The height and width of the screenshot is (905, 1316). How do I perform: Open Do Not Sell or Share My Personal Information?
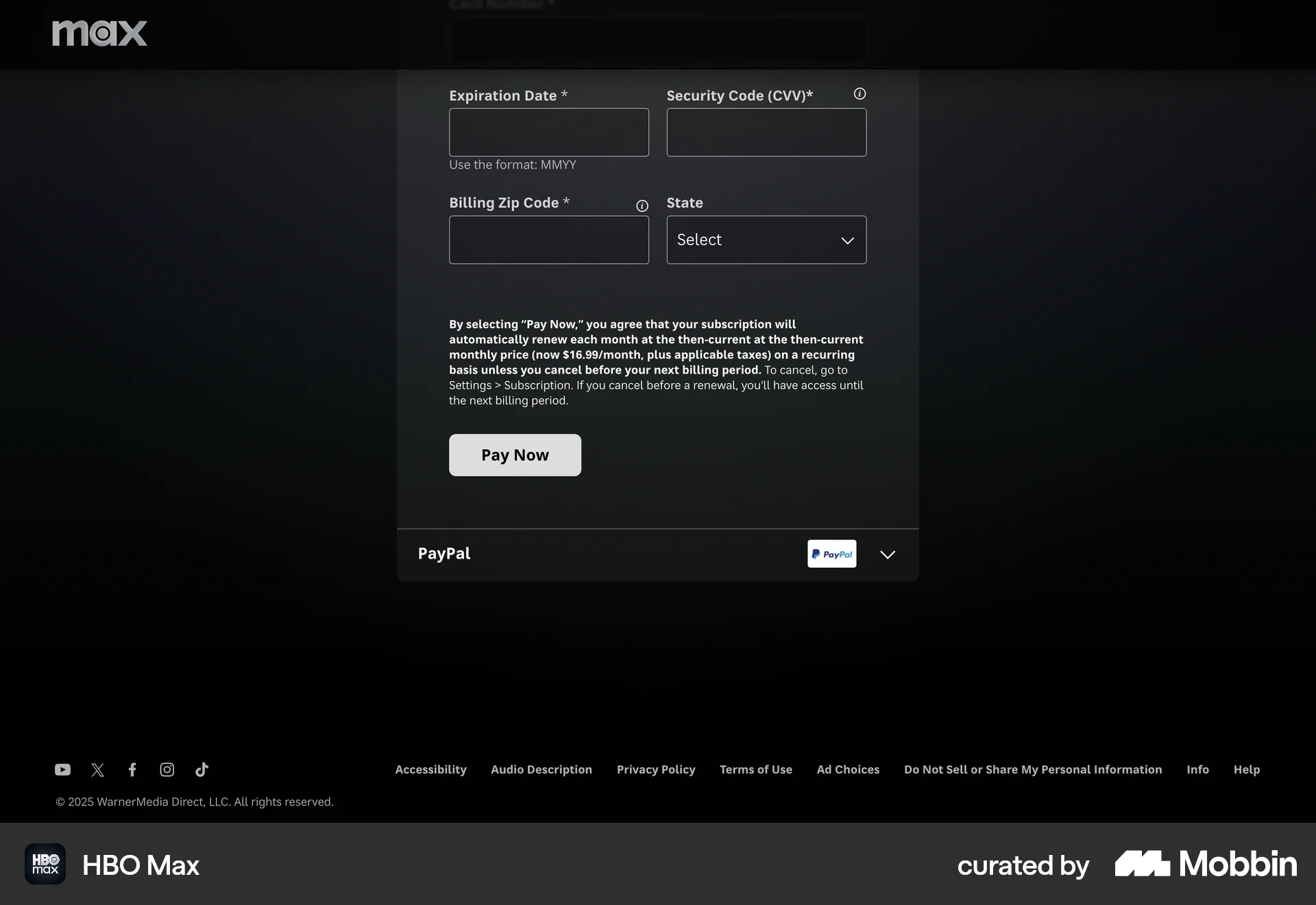pos(1032,769)
